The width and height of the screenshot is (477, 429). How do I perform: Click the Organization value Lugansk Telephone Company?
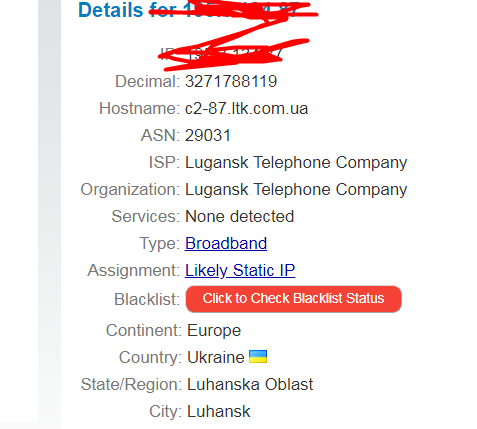pyautogui.click(x=296, y=190)
